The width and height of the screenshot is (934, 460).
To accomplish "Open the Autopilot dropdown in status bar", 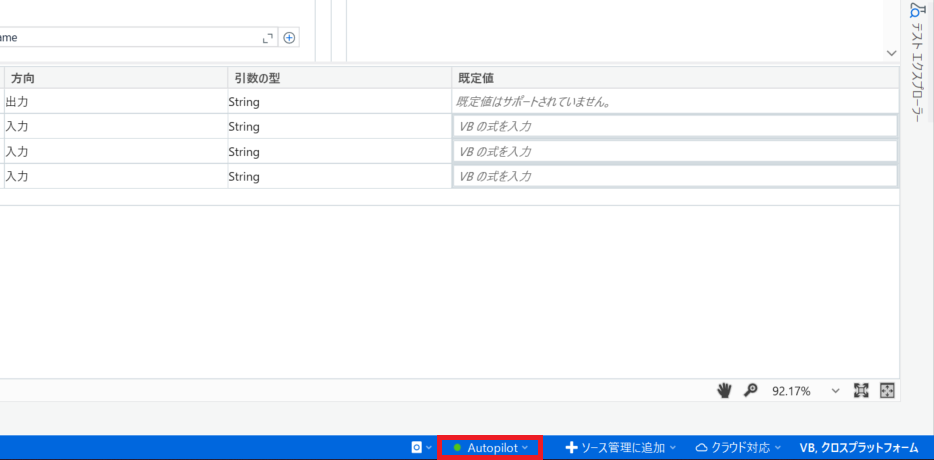I will (x=491, y=448).
